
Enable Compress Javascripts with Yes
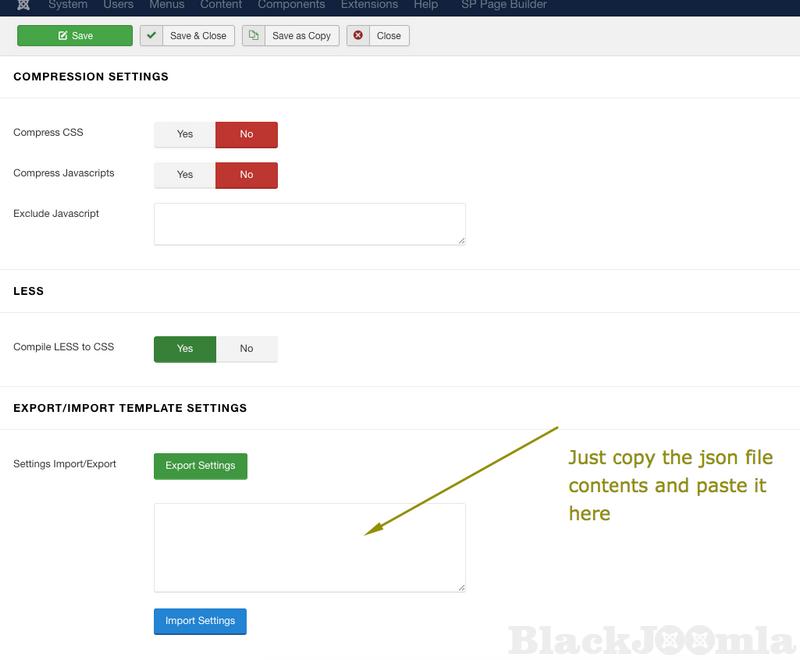tap(185, 175)
